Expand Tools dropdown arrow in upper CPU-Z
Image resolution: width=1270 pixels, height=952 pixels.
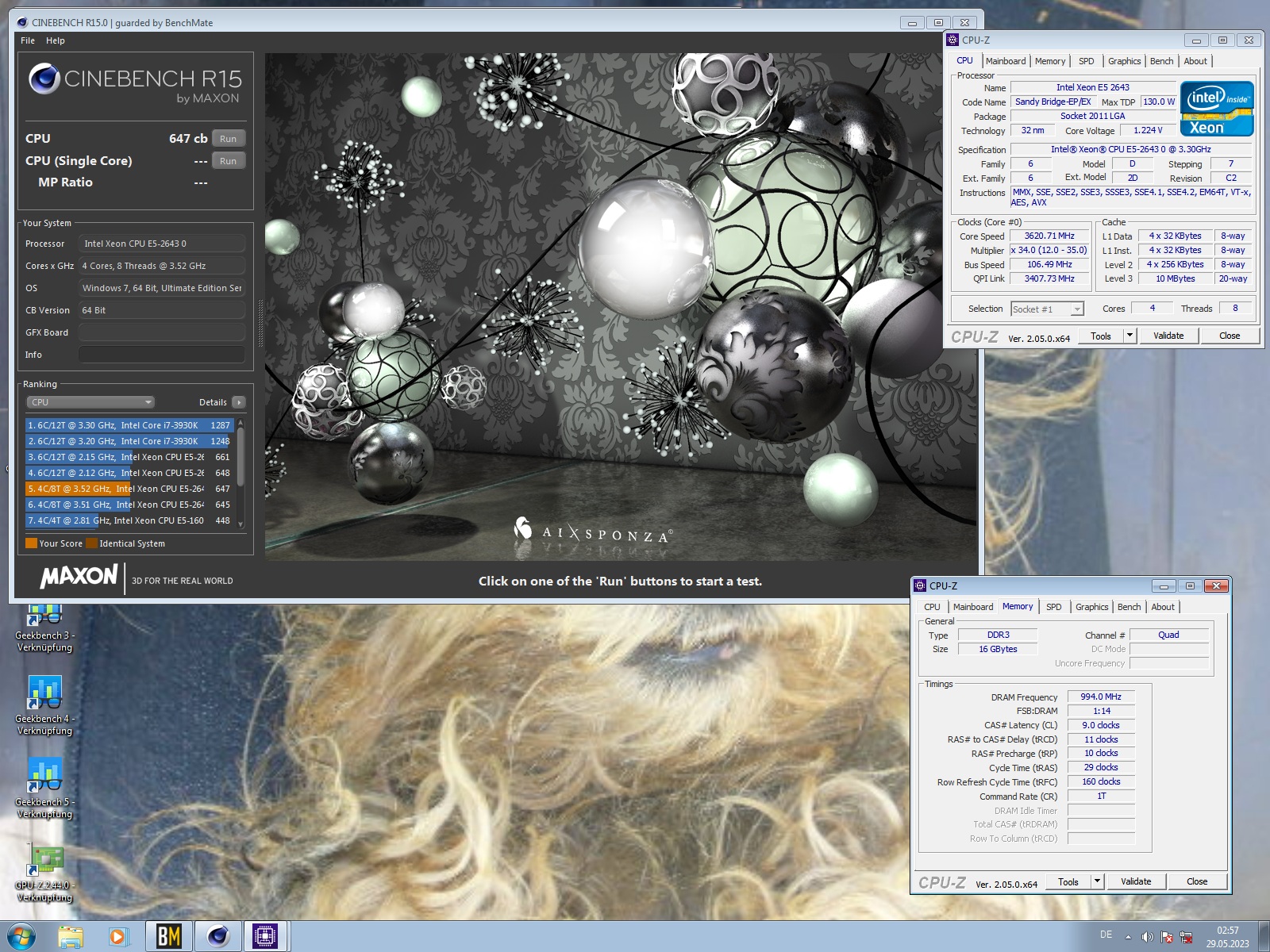pyautogui.click(x=1130, y=336)
